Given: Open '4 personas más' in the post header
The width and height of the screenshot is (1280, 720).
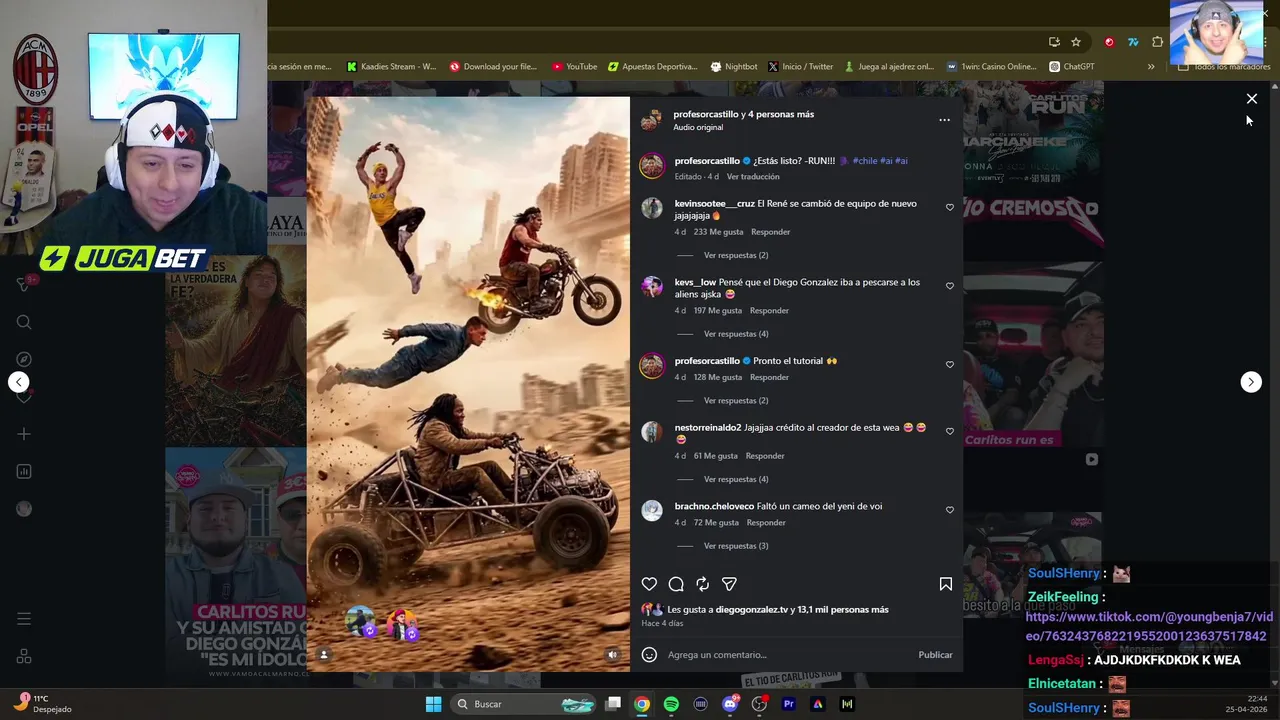Looking at the screenshot, I should [x=781, y=114].
